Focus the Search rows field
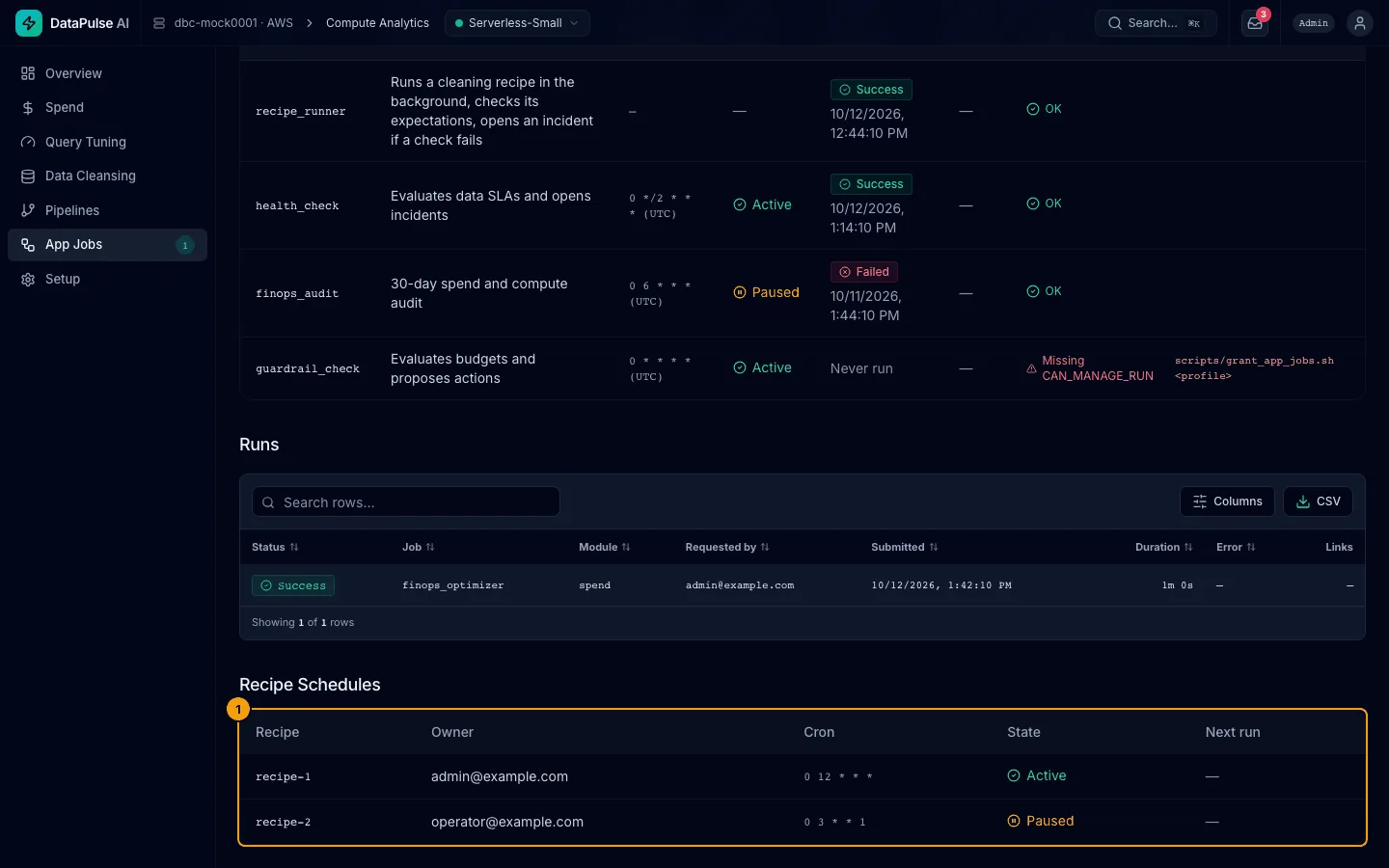The width and height of the screenshot is (1389, 868). 406,502
